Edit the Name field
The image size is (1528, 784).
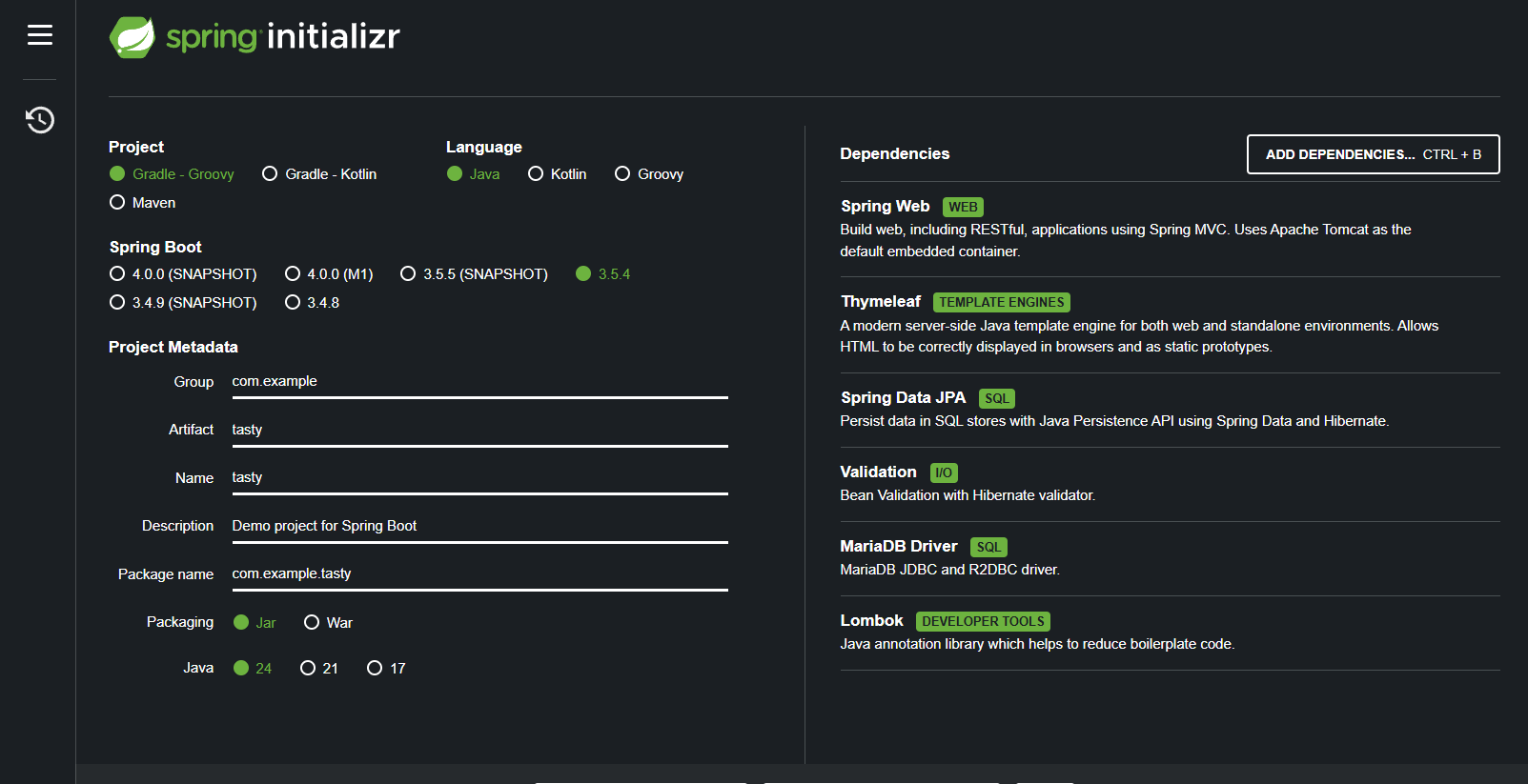click(x=479, y=478)
